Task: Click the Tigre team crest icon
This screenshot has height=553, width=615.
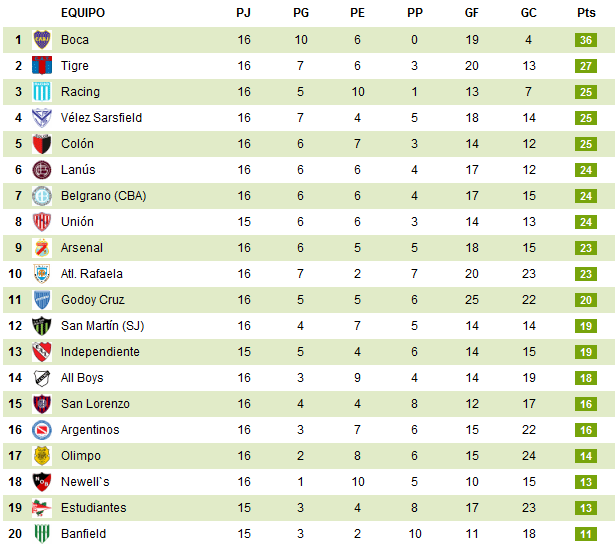Action: (42, 66)
